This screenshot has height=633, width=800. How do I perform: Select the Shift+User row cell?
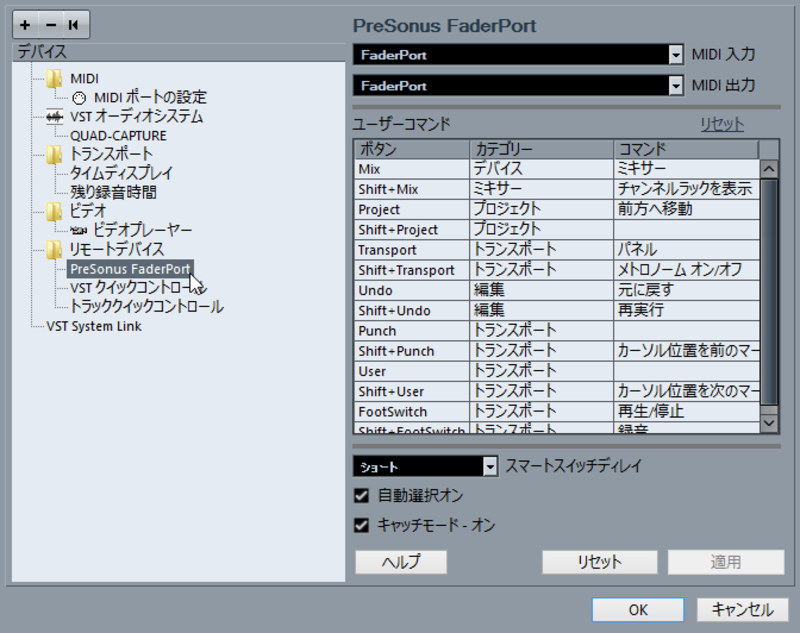(x=412, y=392)
